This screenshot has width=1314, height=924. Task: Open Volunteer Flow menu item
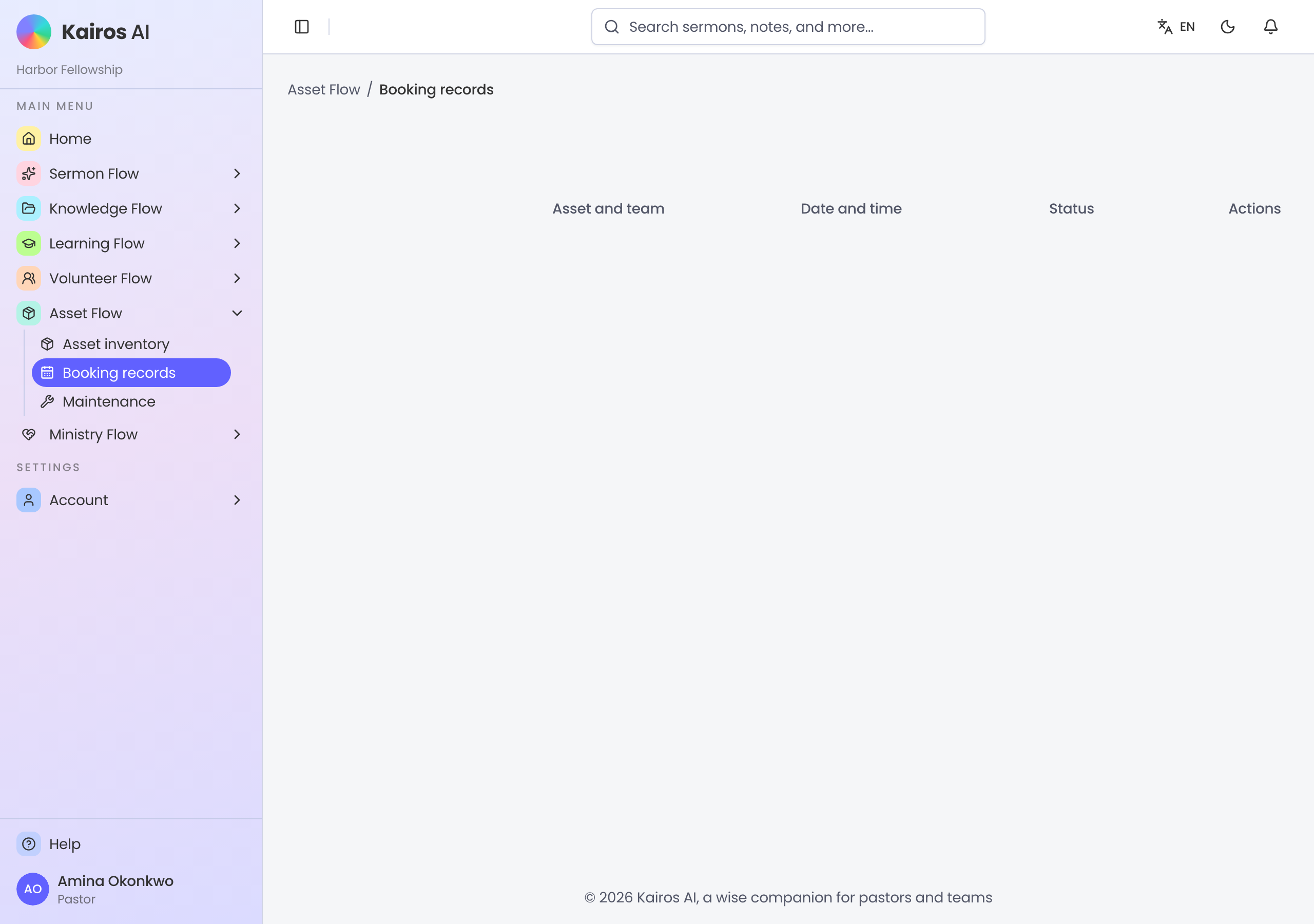pyautogui.click(x=131, y=278)
